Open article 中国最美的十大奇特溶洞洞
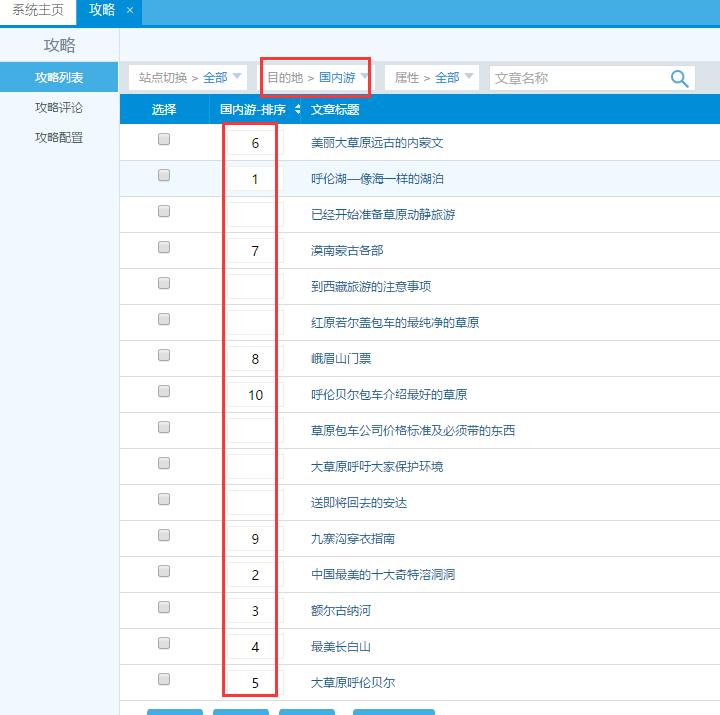The width and height of the screenshot is (720, 715). [383, 574]
